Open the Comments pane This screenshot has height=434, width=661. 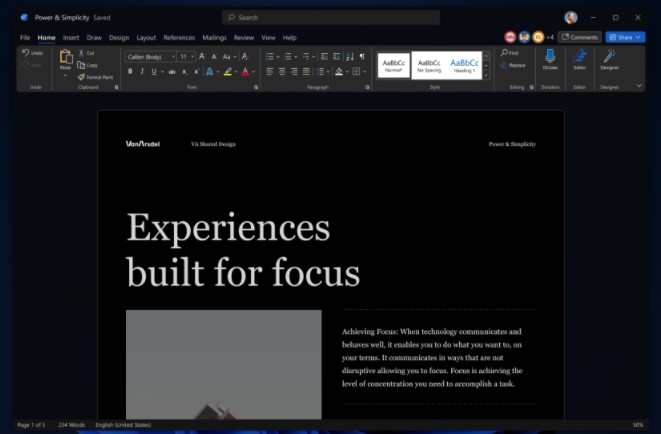tap(579, 37)
